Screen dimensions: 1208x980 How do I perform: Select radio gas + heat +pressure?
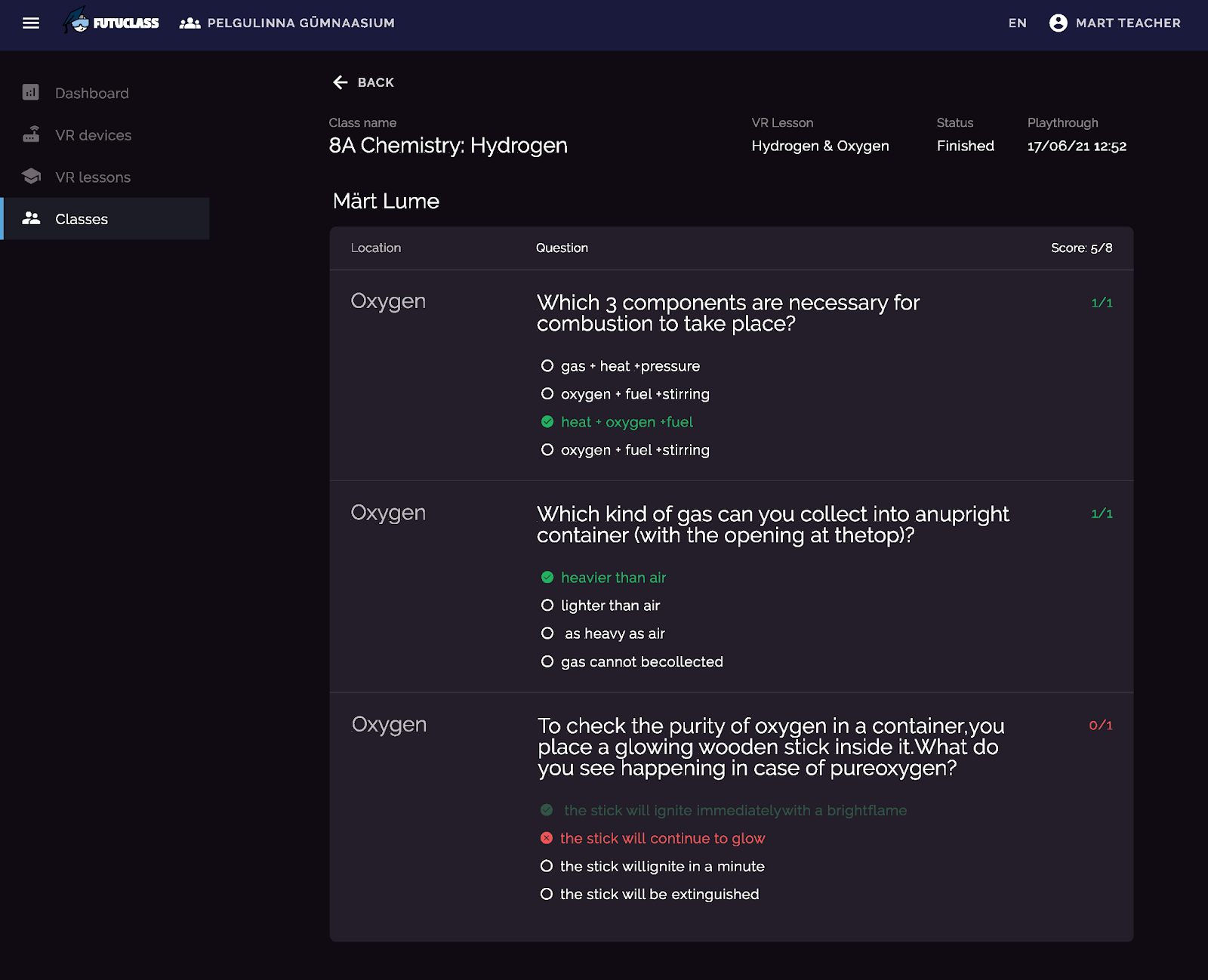pyautogui.click(x=547, y=366)
